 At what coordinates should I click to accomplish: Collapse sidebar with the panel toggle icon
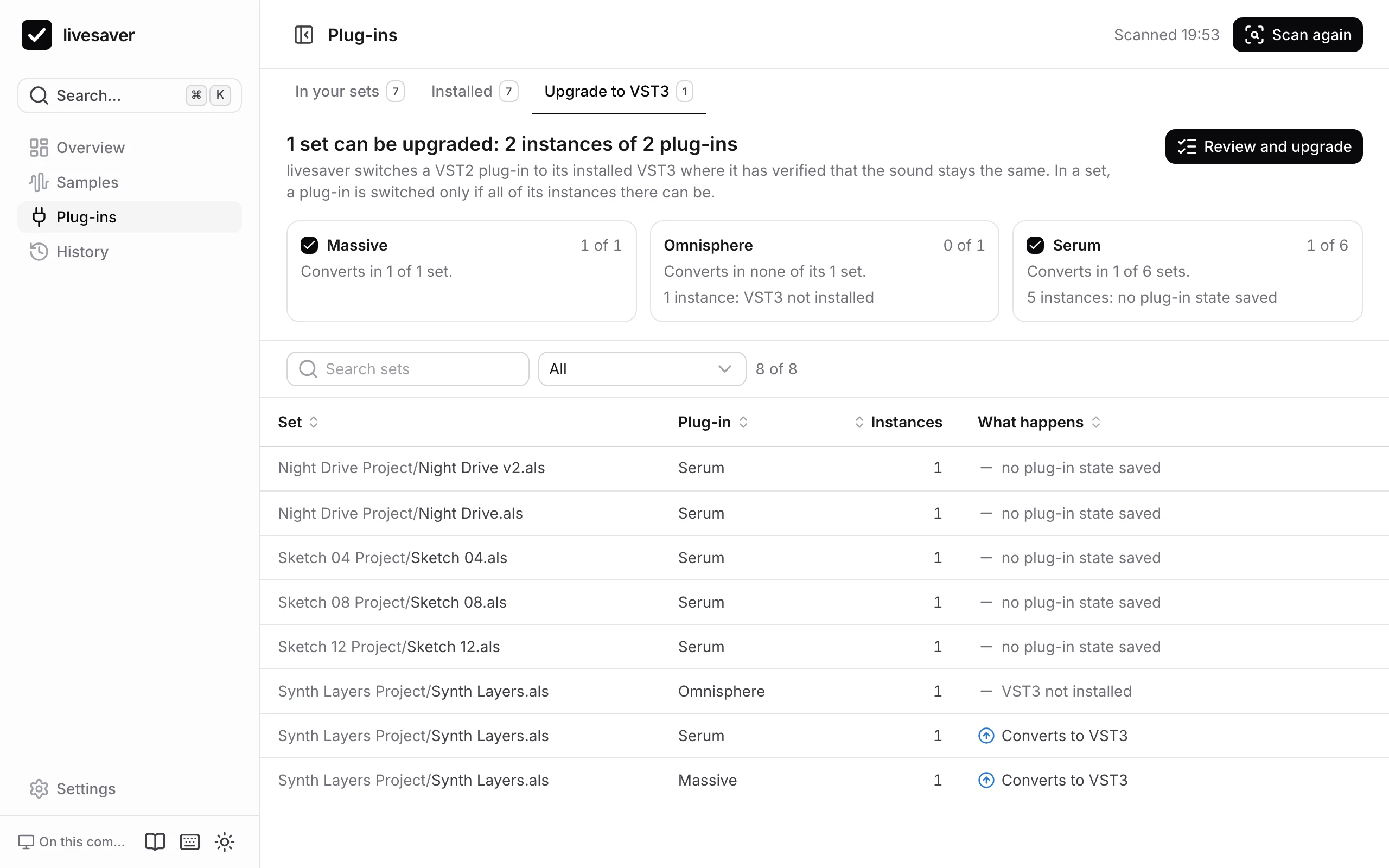coord(304,35)
